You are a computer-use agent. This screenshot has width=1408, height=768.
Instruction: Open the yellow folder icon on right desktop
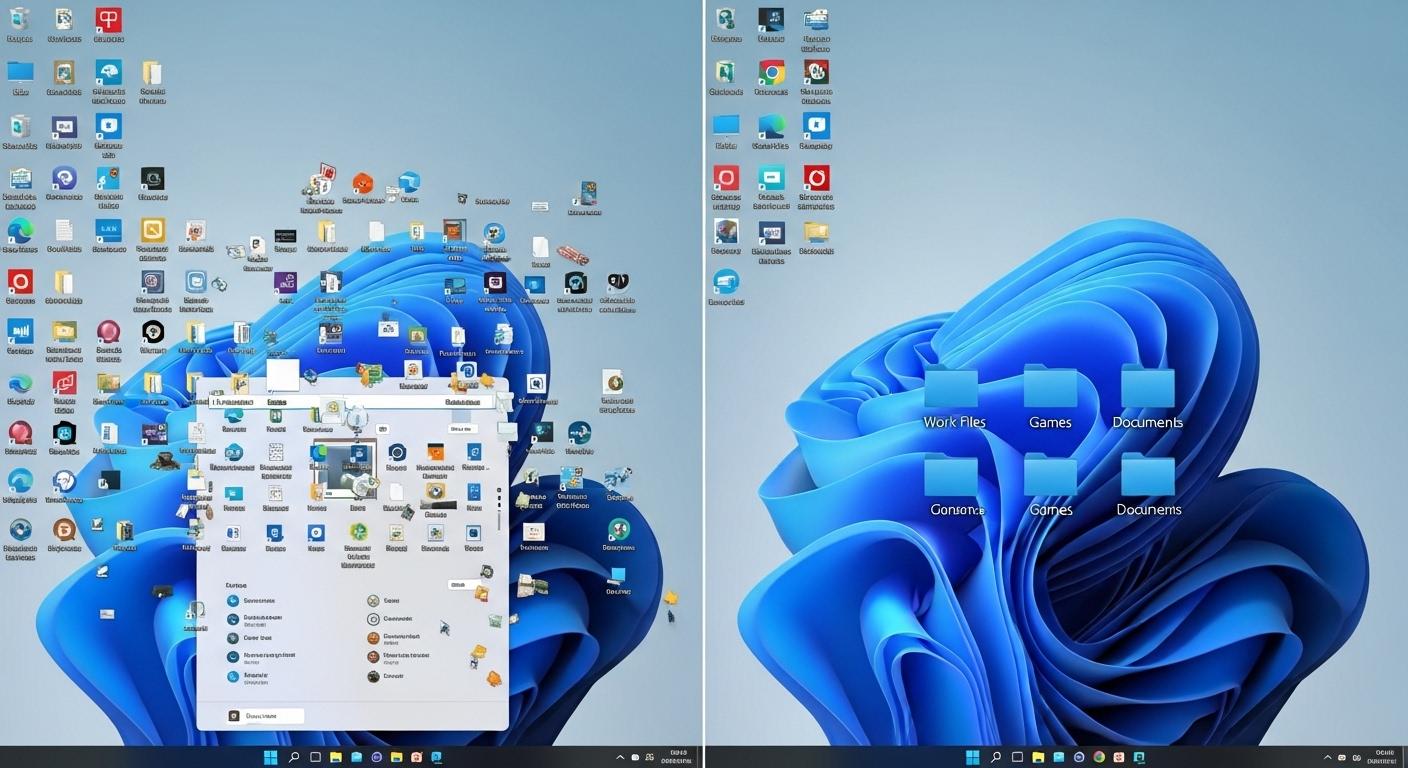tap(816, 233)
